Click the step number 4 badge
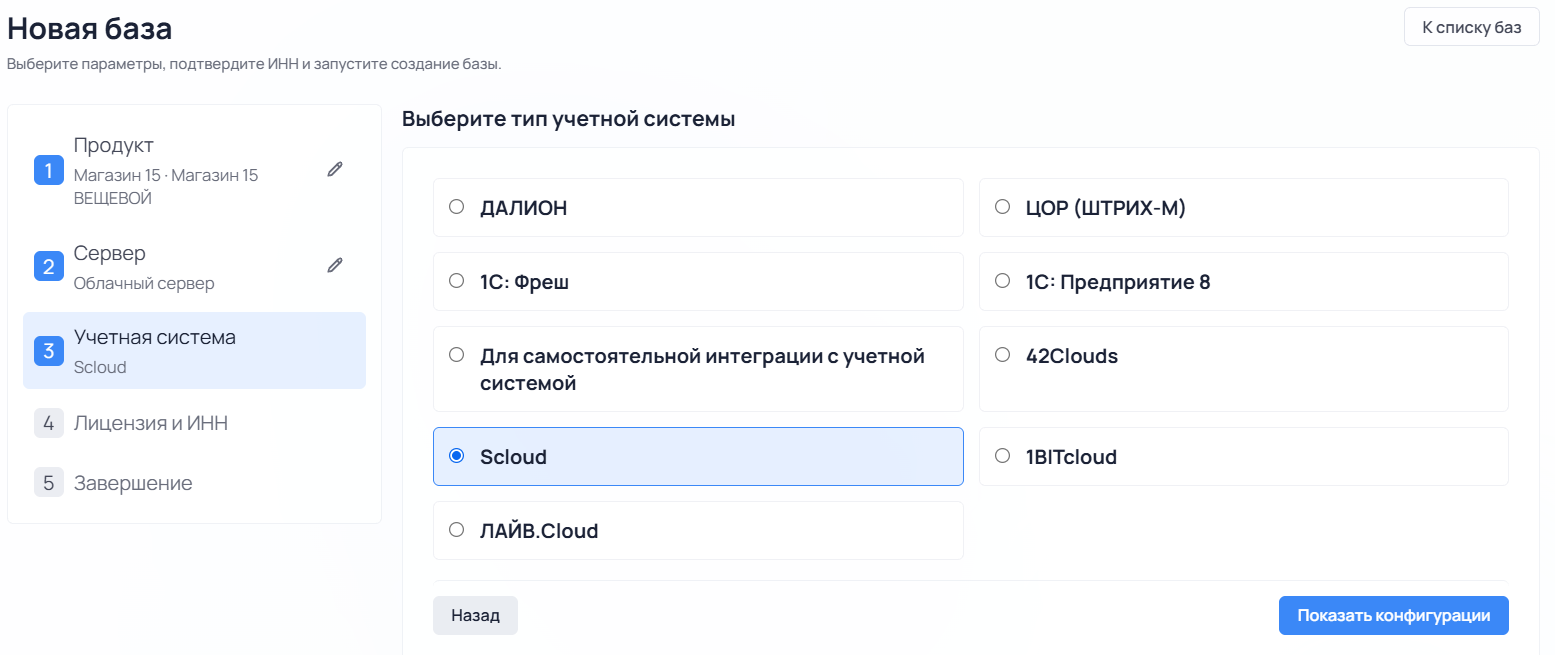The width and height of the screenshot is (1555, 655). pos(49,423)
